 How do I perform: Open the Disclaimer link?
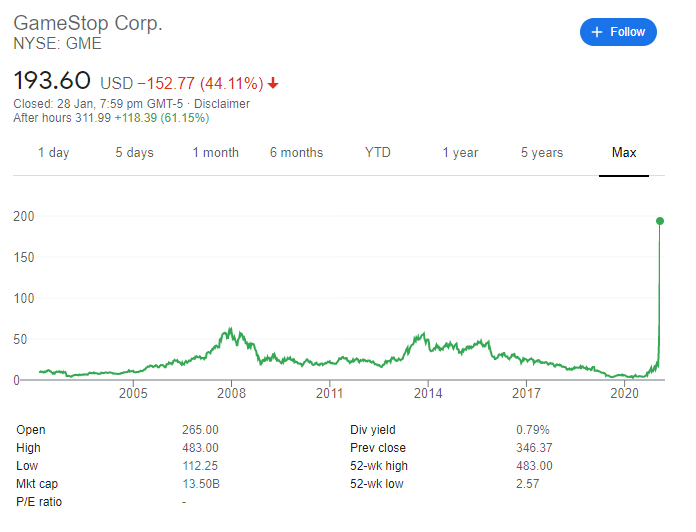pyautogui.click(x=221, y=104)
